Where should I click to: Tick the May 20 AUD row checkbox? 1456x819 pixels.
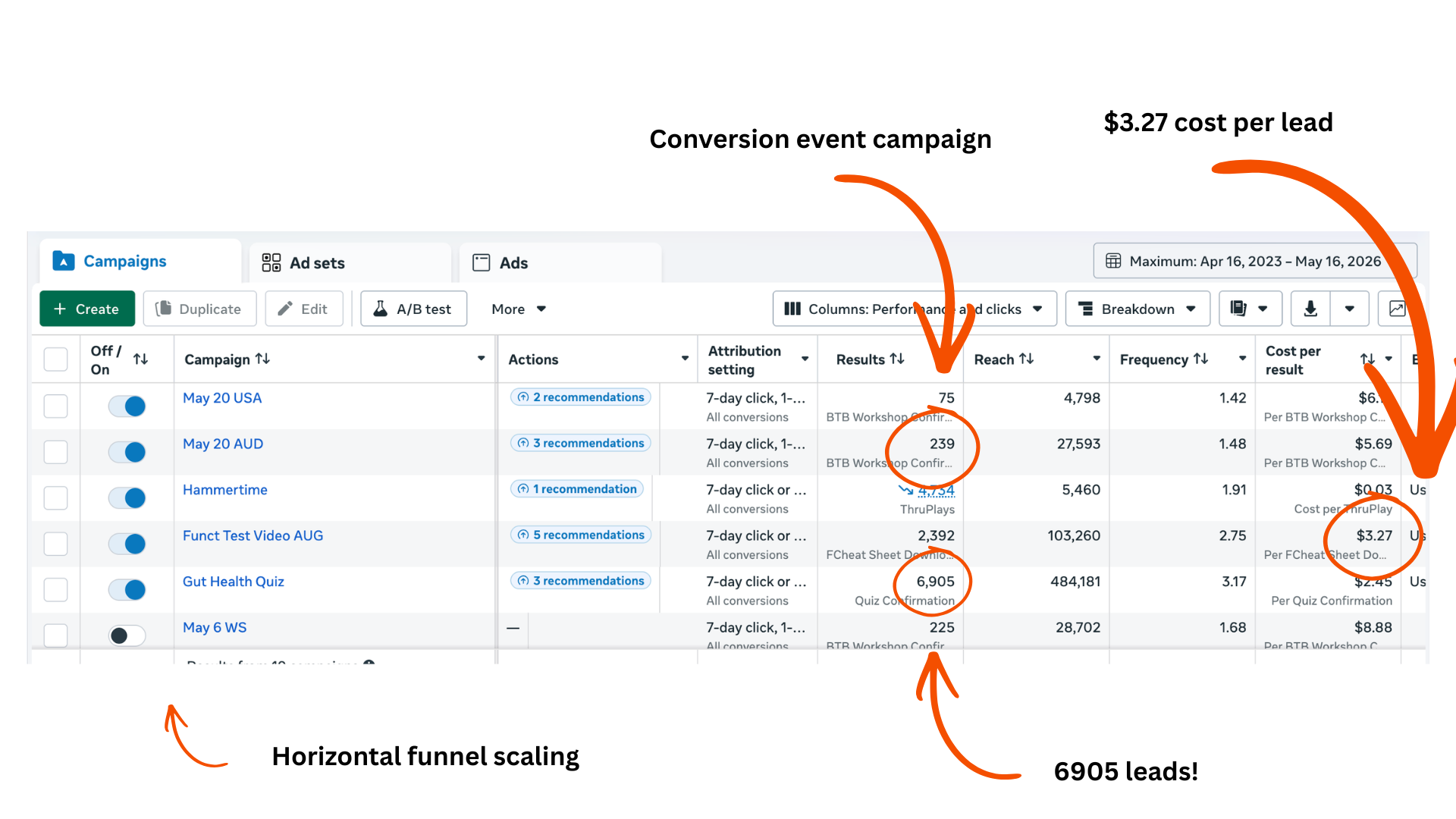tap(55, 452)
